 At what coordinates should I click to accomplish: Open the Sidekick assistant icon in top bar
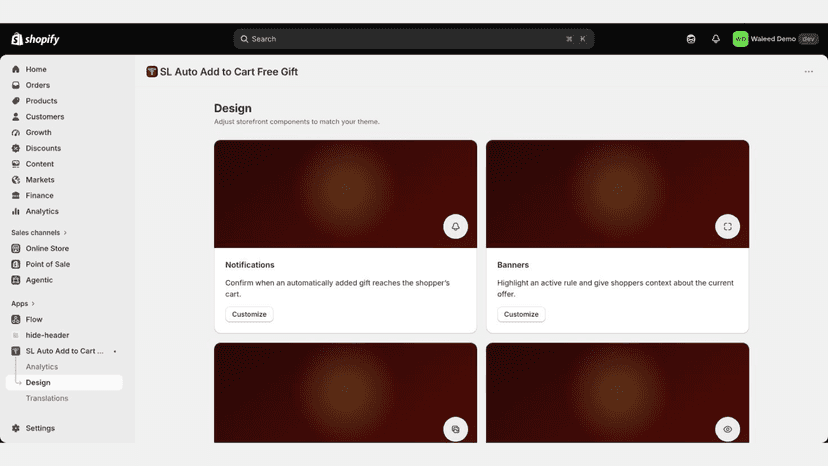(691, 39)
